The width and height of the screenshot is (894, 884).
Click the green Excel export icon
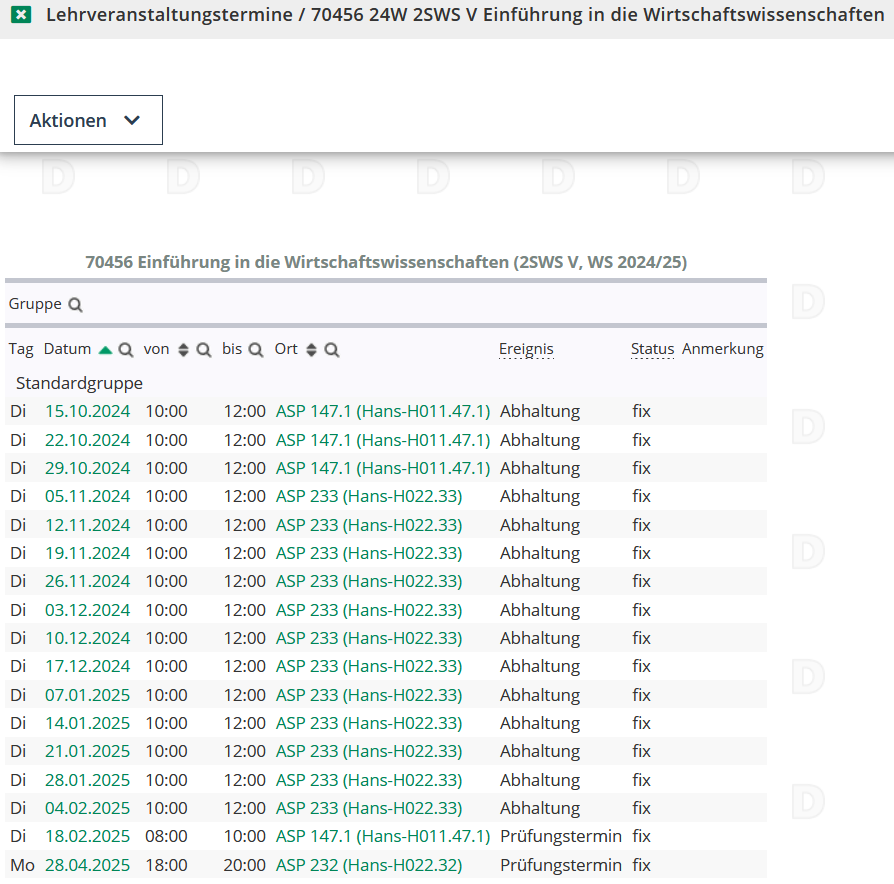pyautogui.click(x=21, y=16)
